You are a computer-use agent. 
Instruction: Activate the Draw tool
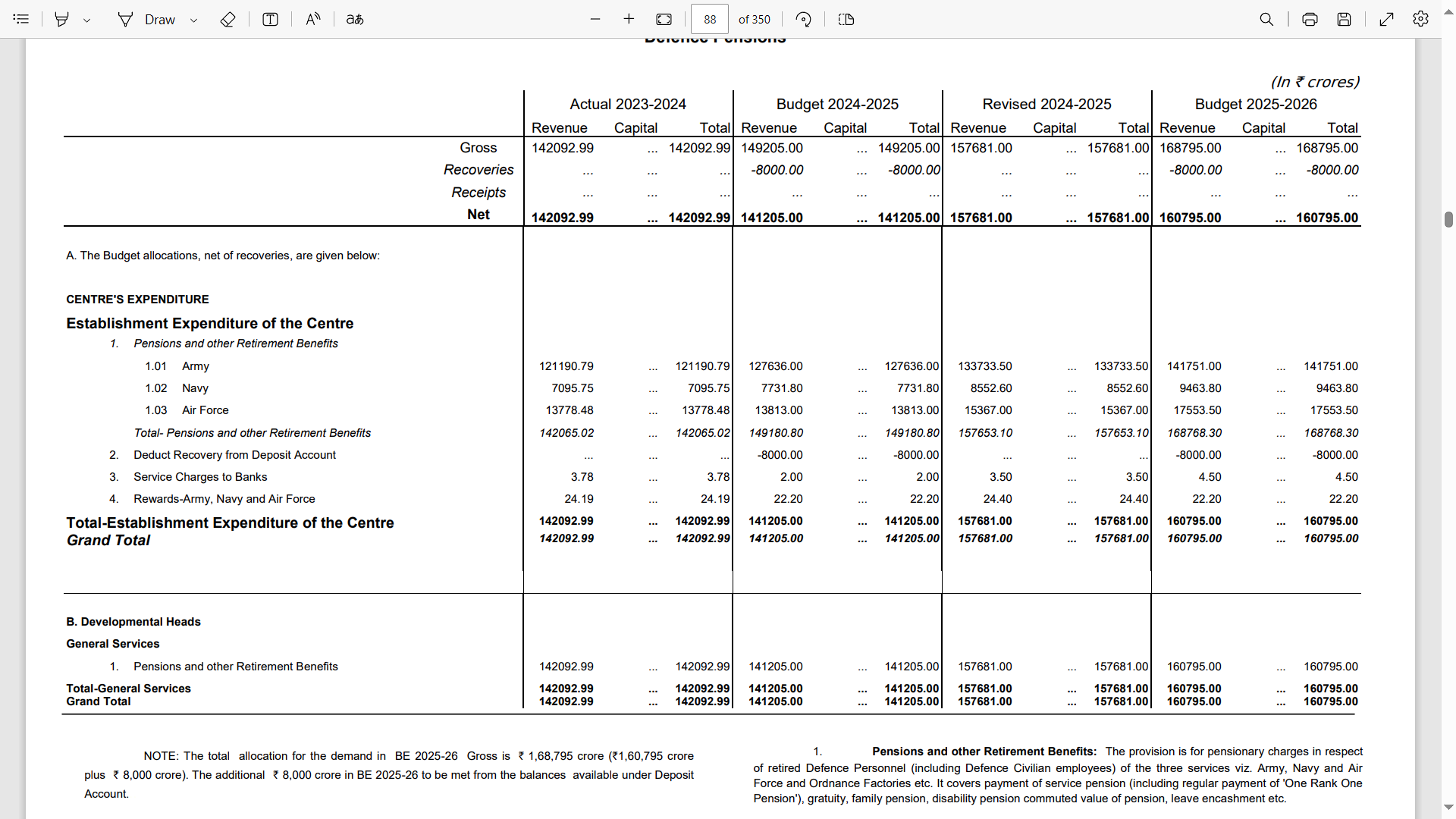click(x=147, y=19)
